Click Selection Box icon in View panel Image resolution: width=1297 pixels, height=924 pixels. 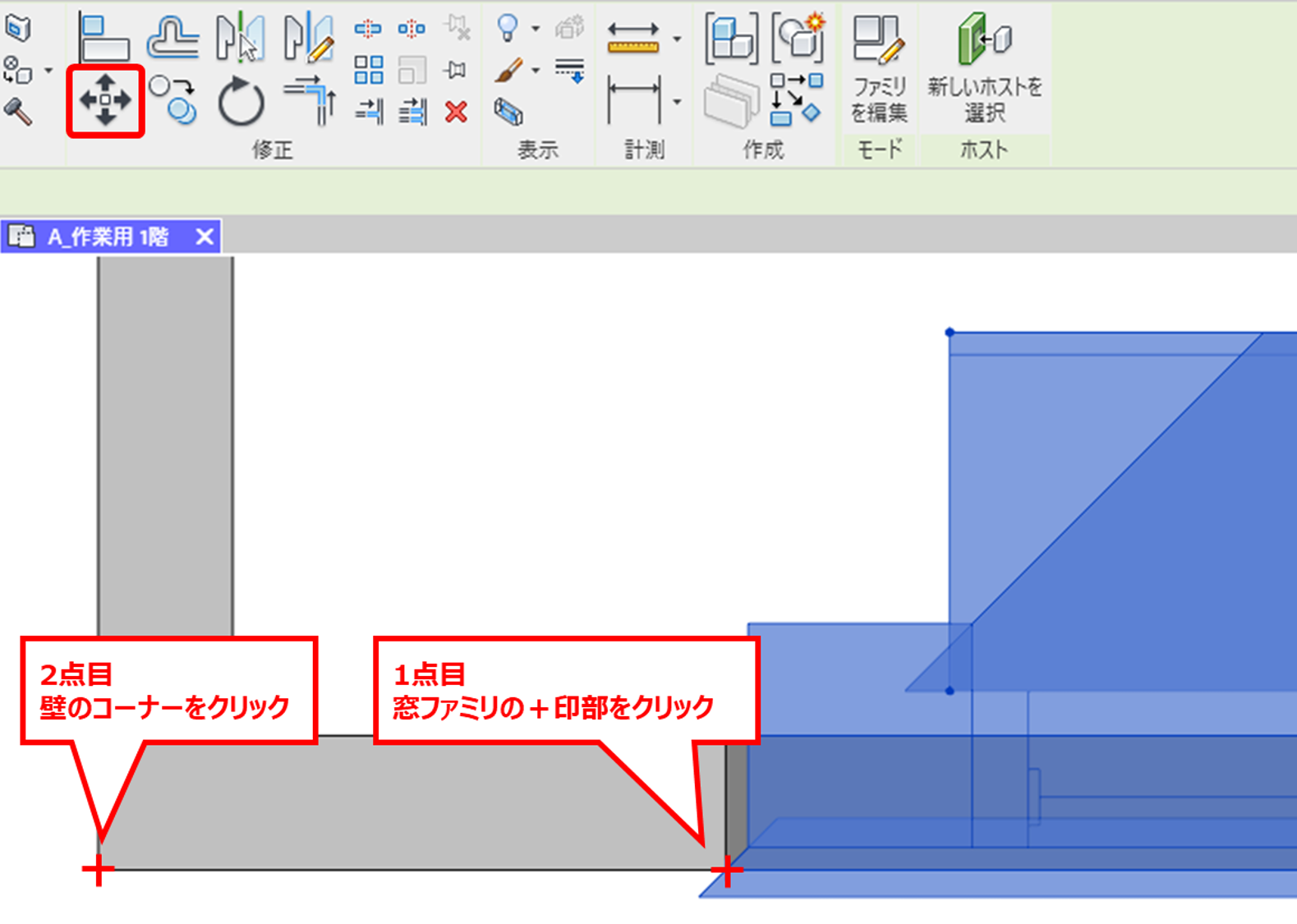tap(508, 112)
